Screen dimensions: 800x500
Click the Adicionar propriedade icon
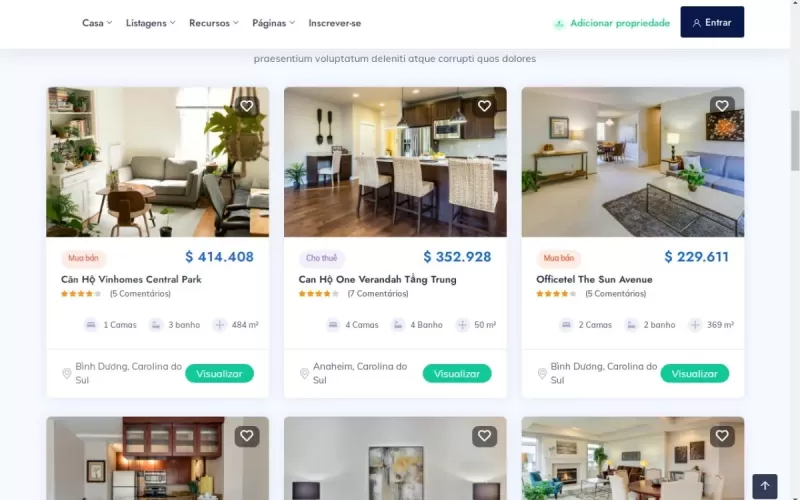click(559, 23)
